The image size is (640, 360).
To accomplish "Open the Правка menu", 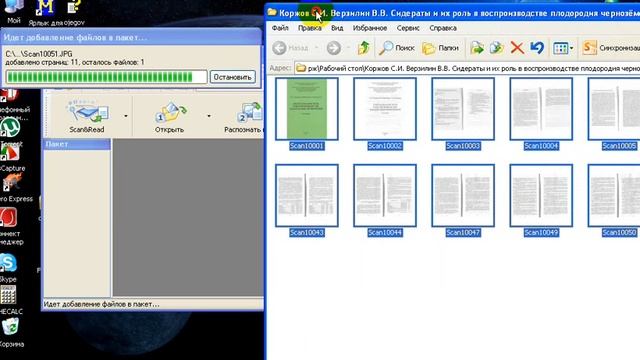I will (x=309, y=28).
